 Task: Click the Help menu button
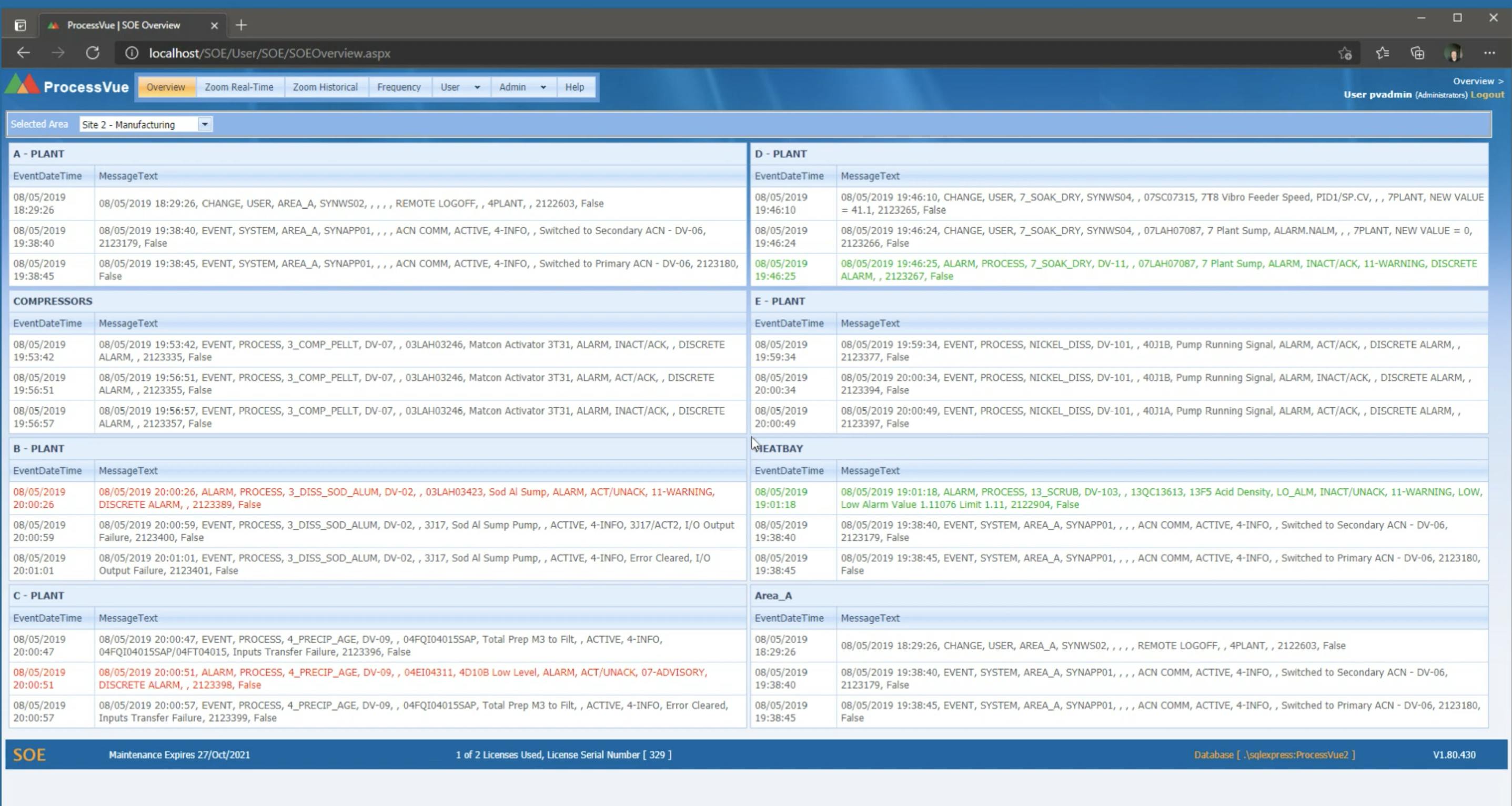pyautogui.click(x=574, y=87)
